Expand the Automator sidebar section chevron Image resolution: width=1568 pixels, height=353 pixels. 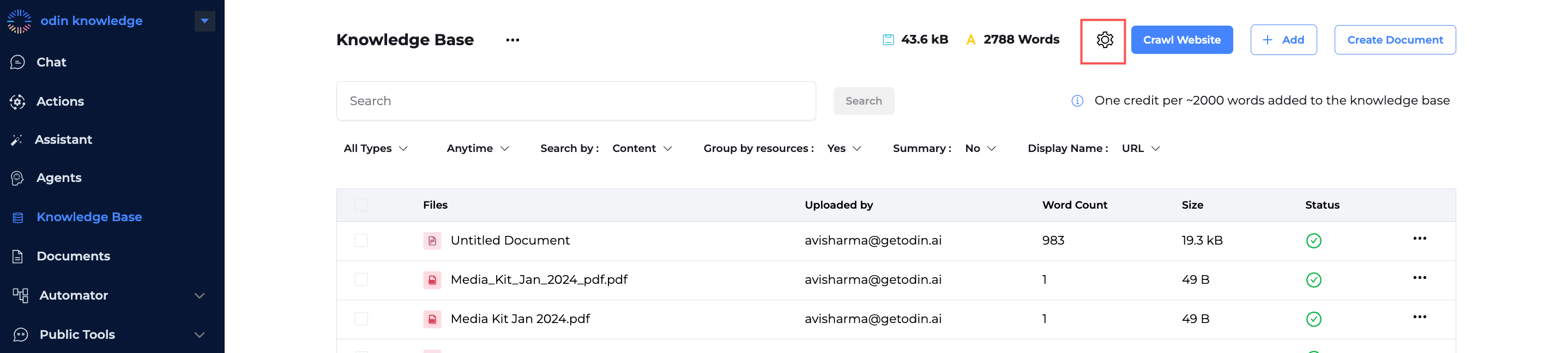pyautogui.click(x=199, y=296)
